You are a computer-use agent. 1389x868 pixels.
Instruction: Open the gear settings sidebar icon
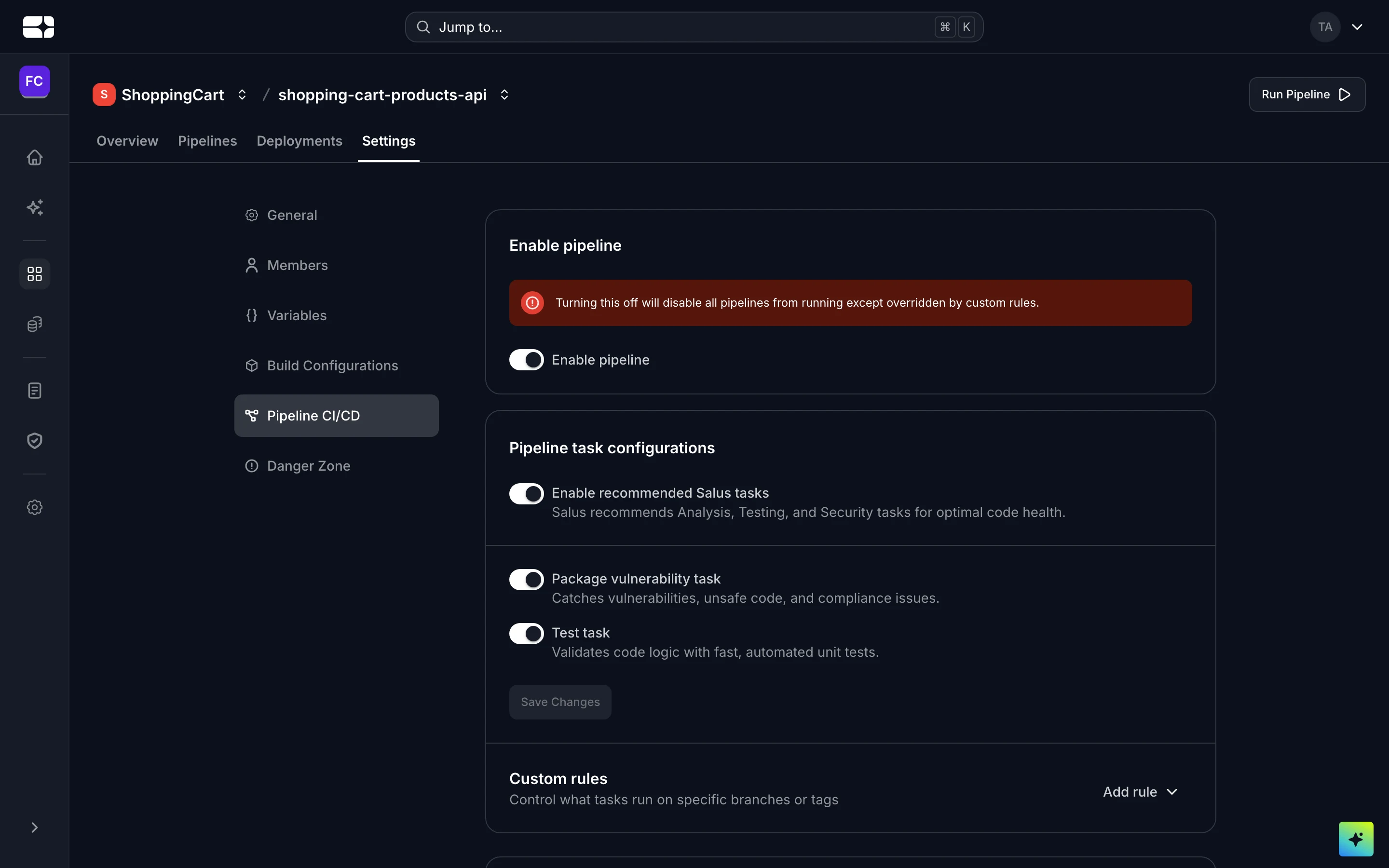click(x=34, y=507)
